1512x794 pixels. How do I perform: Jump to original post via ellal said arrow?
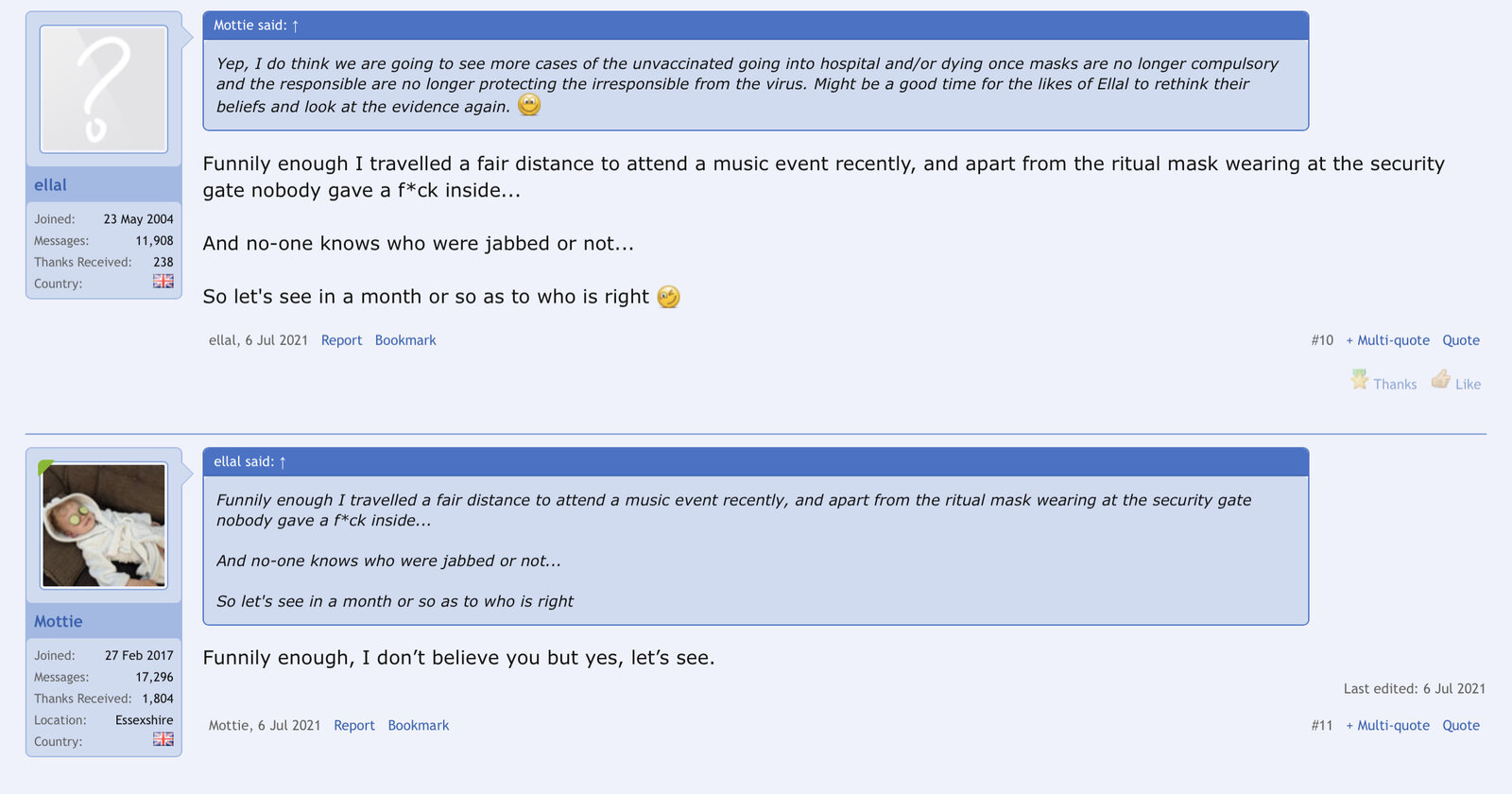[282, 462]
